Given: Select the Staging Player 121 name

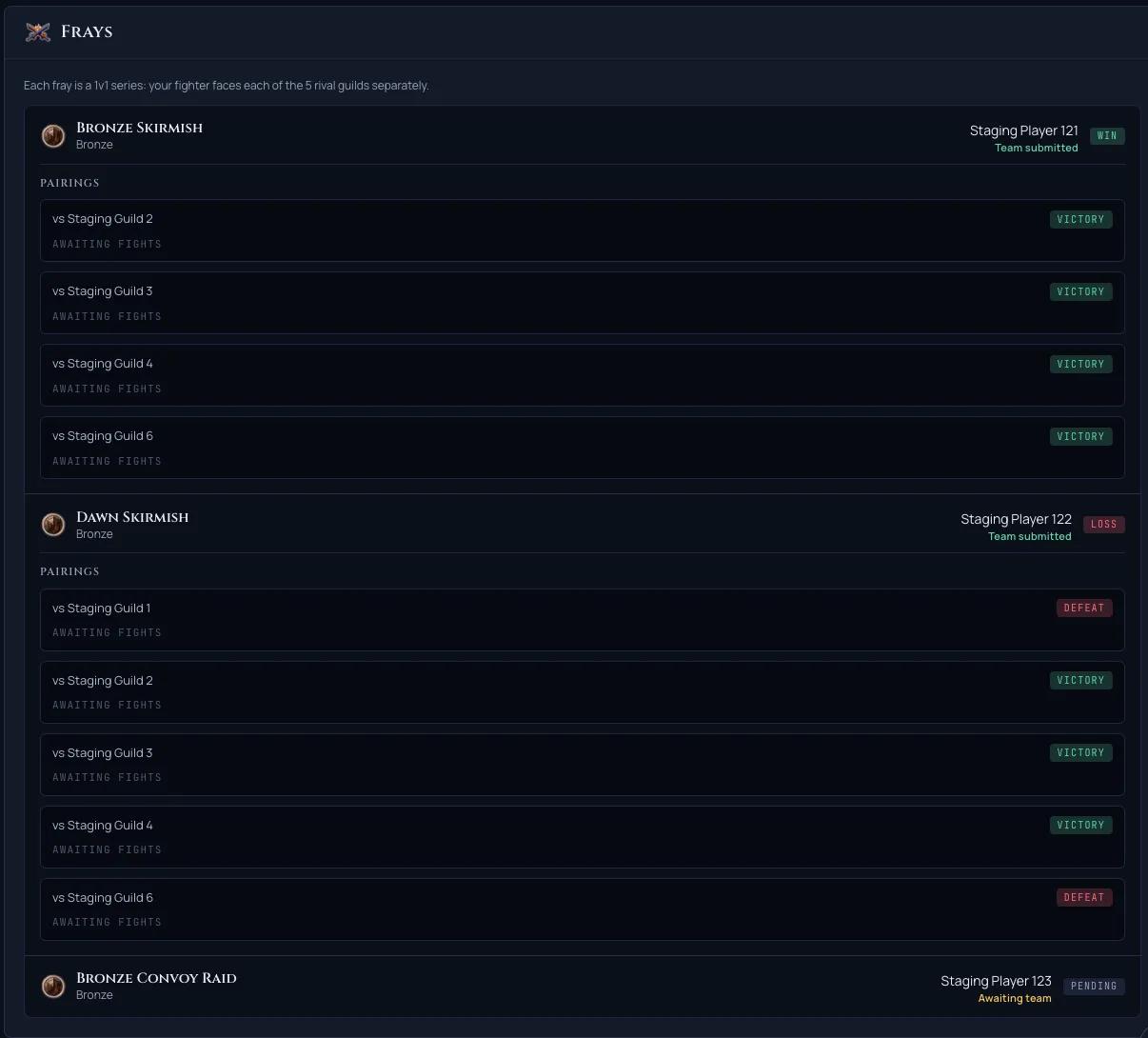Looking at the screenshot, I should [1024, 130].
